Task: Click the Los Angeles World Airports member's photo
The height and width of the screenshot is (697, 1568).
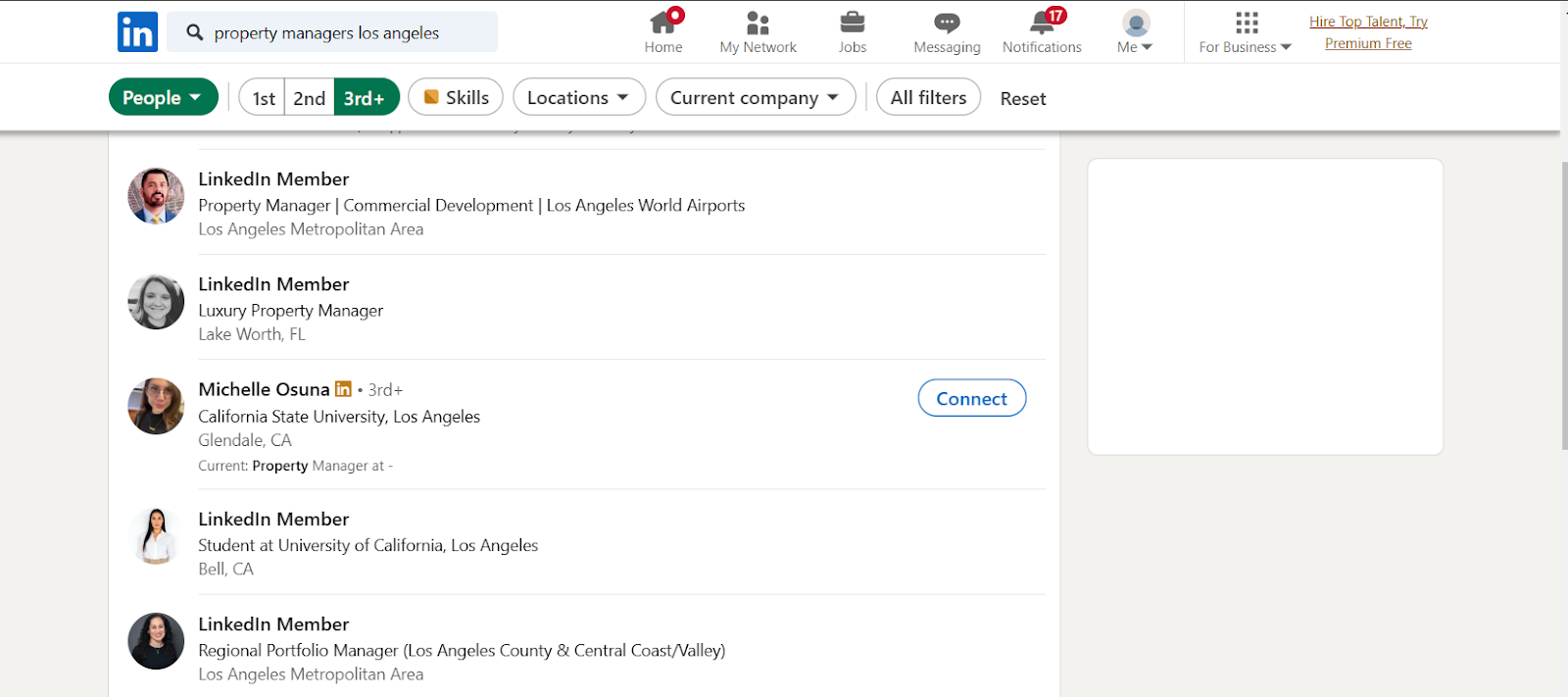Action: point(156,196)
